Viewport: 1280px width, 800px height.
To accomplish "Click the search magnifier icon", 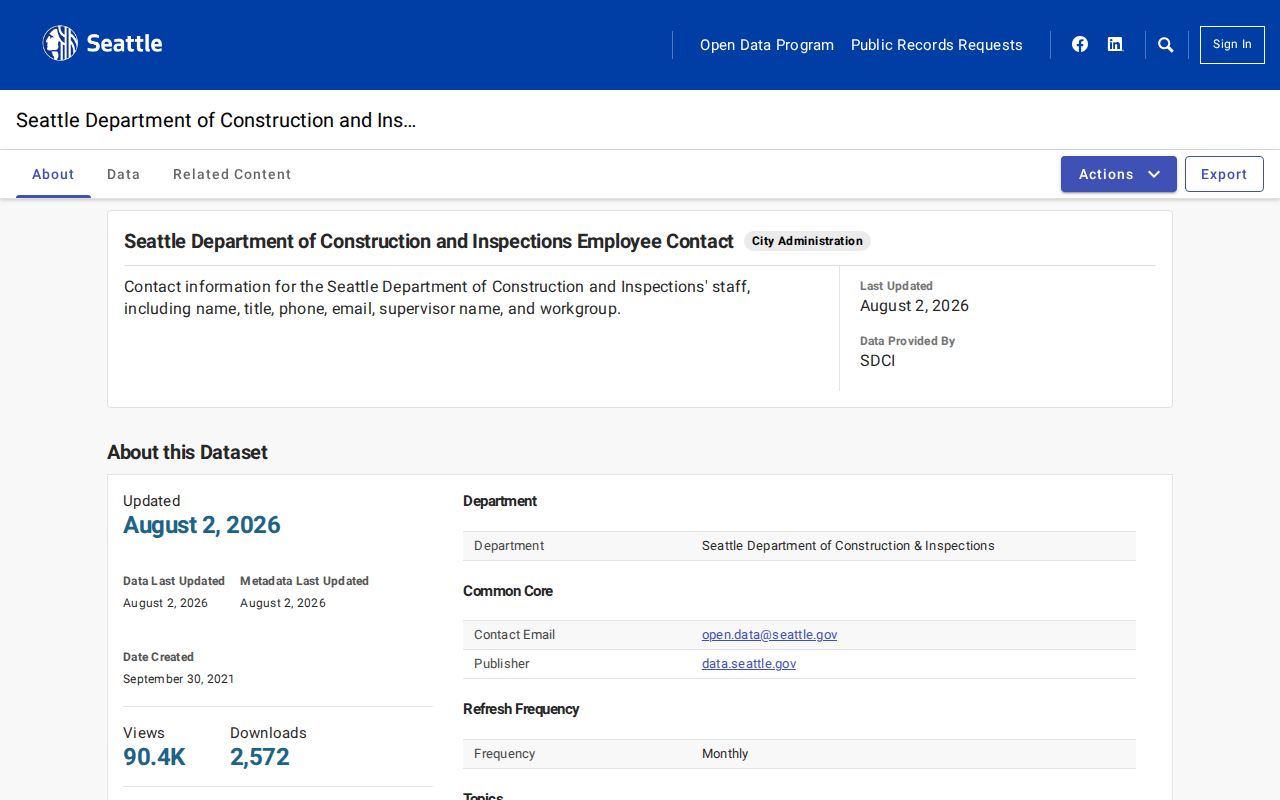I will point(1166,44).
